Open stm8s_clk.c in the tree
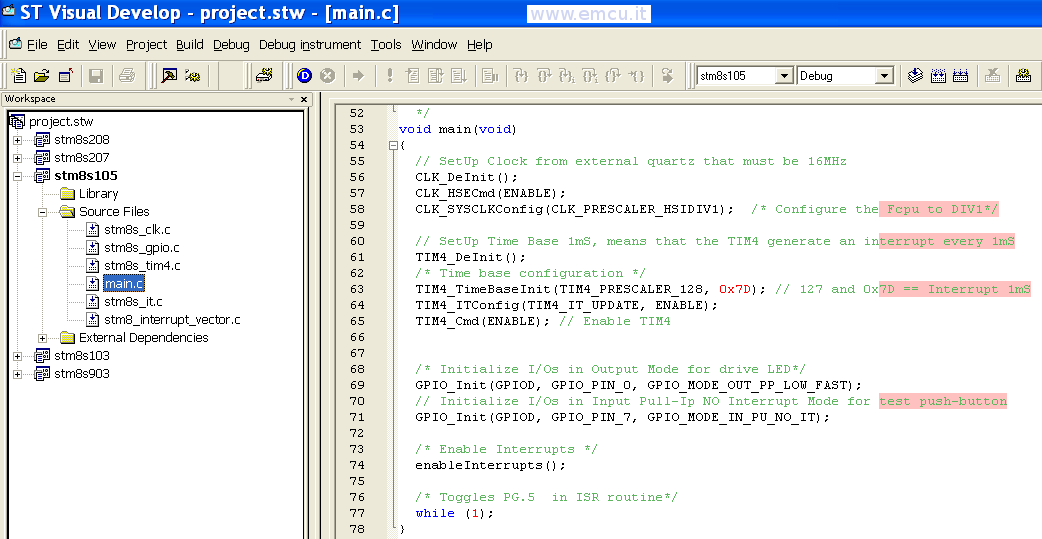Viewport: 1042px width, 539px height. [137, 230]
